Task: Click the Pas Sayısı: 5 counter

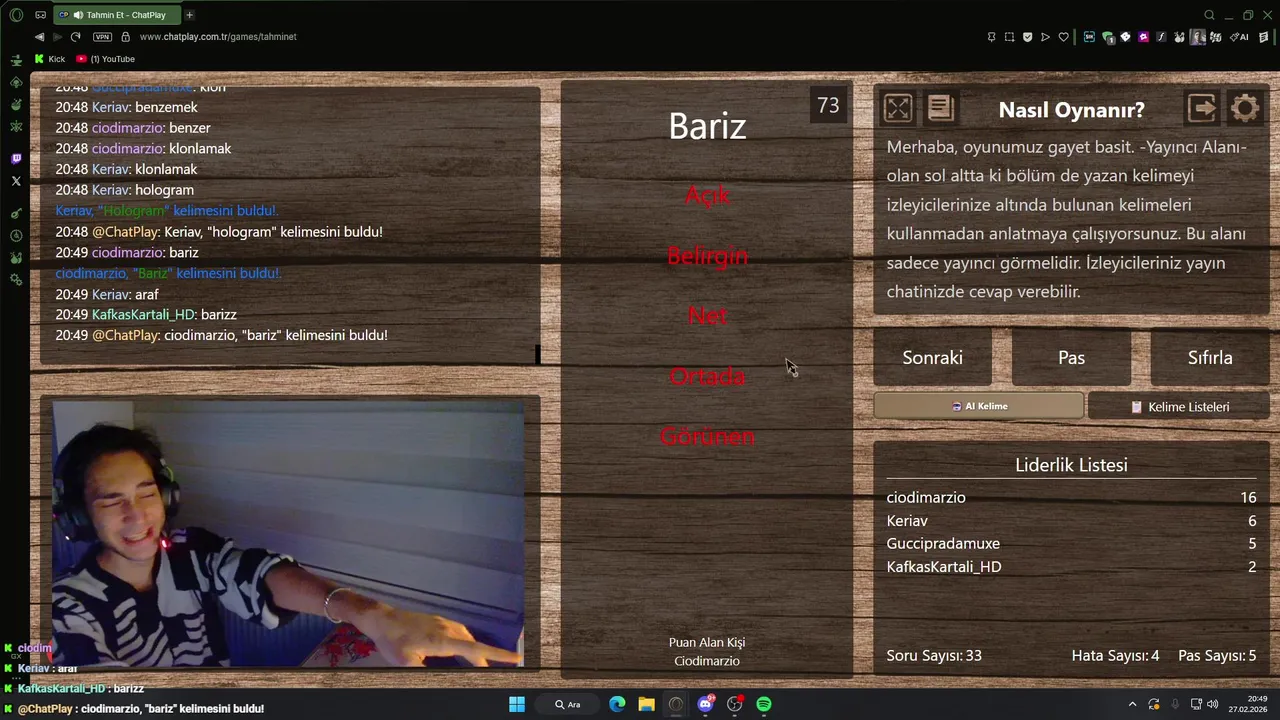Action: (x=1217, y=656)
